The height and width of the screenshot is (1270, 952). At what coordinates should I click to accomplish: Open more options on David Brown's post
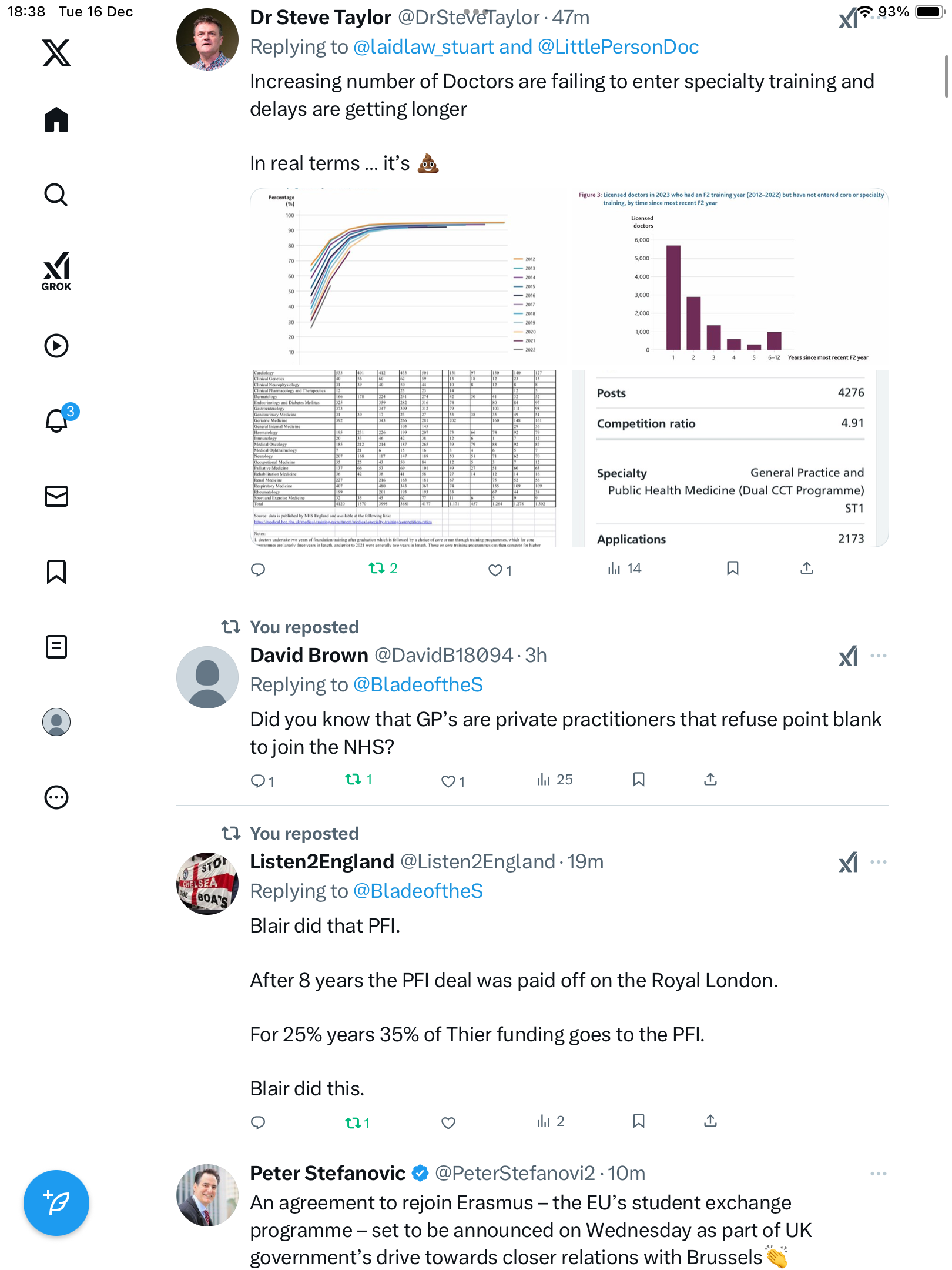878,656
